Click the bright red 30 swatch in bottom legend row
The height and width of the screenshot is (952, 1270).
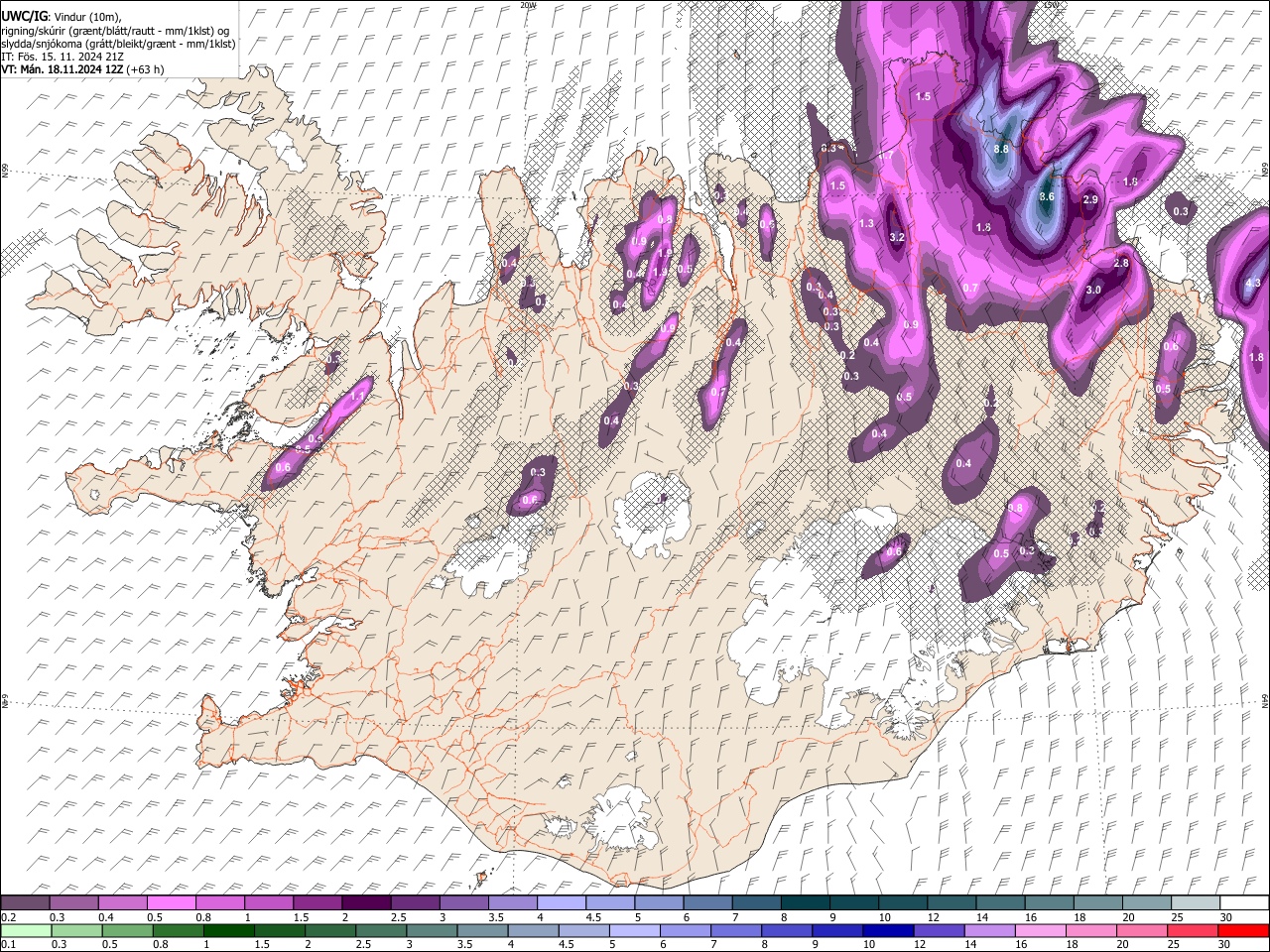click(x=1242, y=930)
